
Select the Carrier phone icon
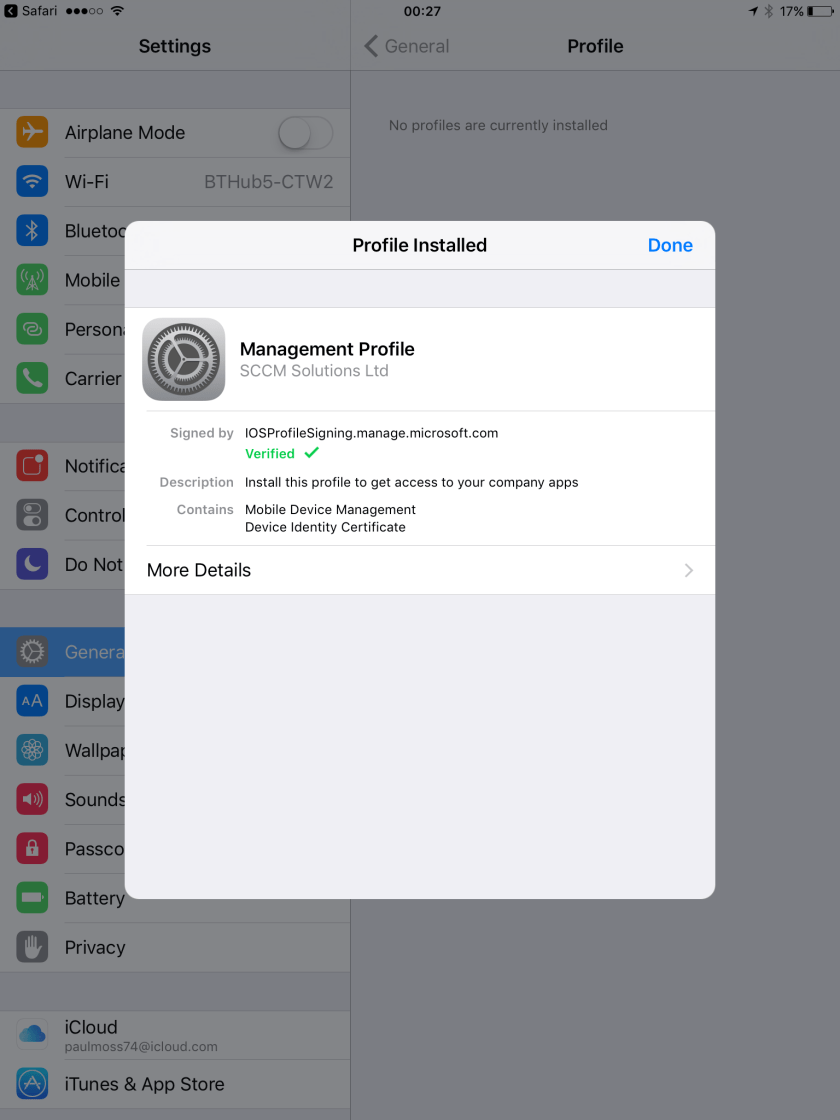coord(32,378)
